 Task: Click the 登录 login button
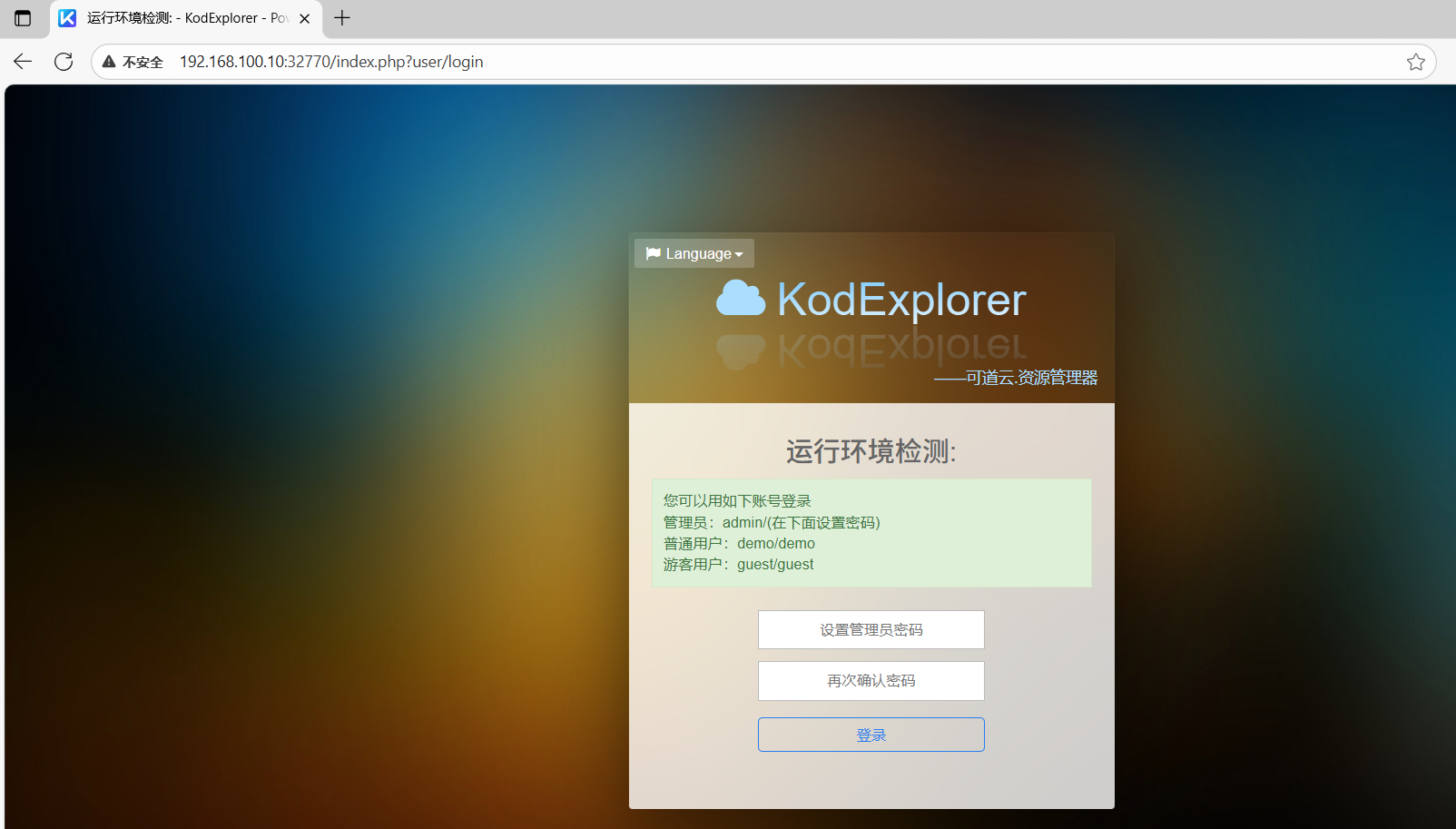coord(871,735)
